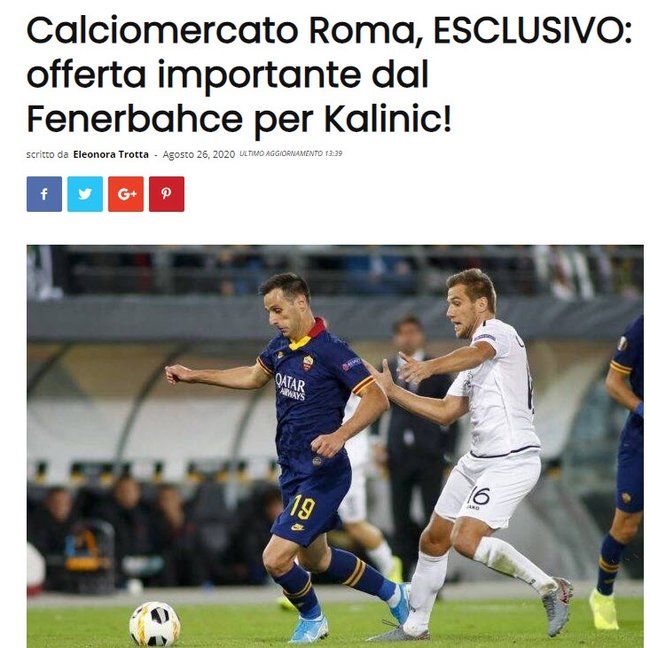The width and height of the screenshot is (650, 648).
Task: Open the Kalinic match photo
Action: pyautogui.click(x=335, y=446)
